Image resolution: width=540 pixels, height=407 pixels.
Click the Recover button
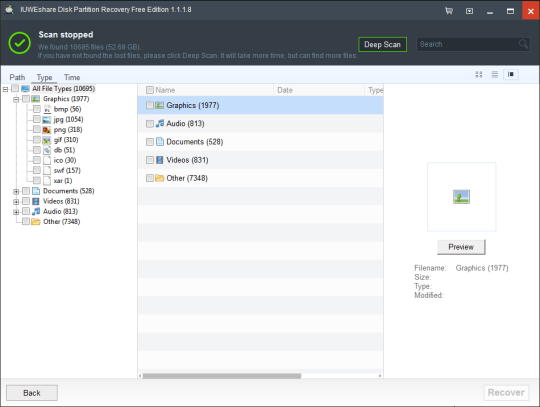(506, 392)
